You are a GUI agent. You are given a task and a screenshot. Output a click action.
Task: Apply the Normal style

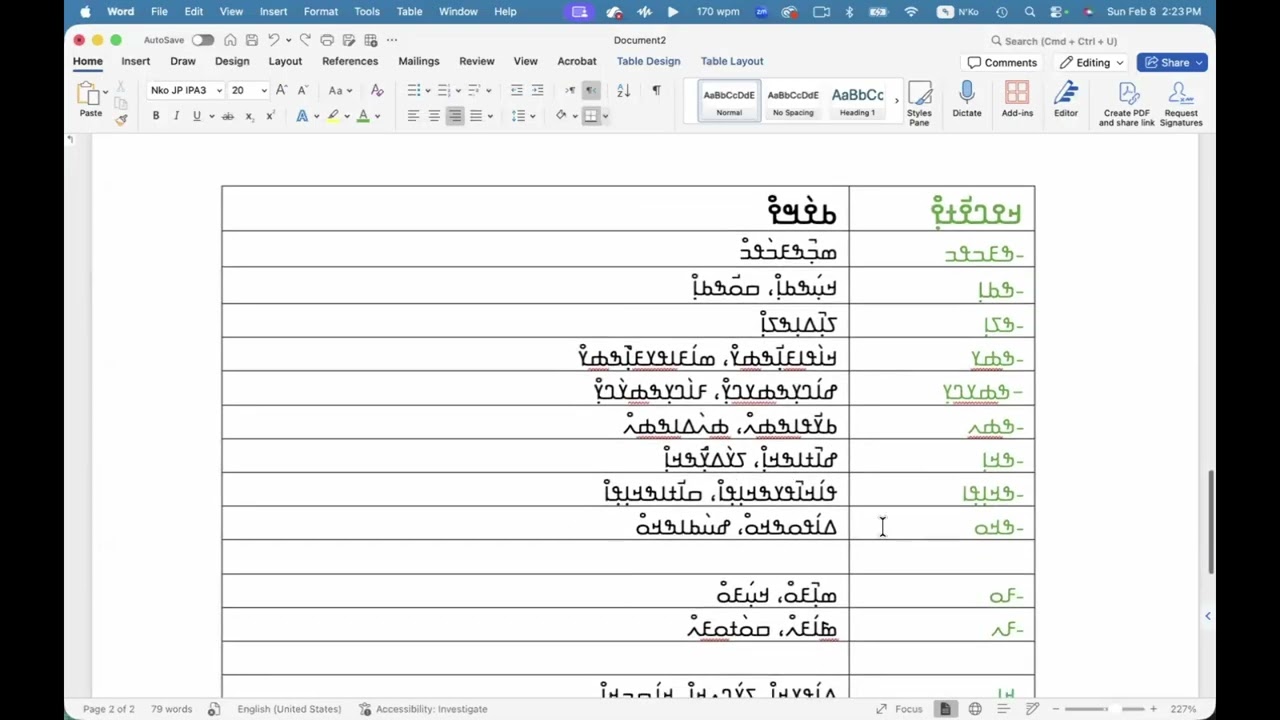(x=729, y=101)
